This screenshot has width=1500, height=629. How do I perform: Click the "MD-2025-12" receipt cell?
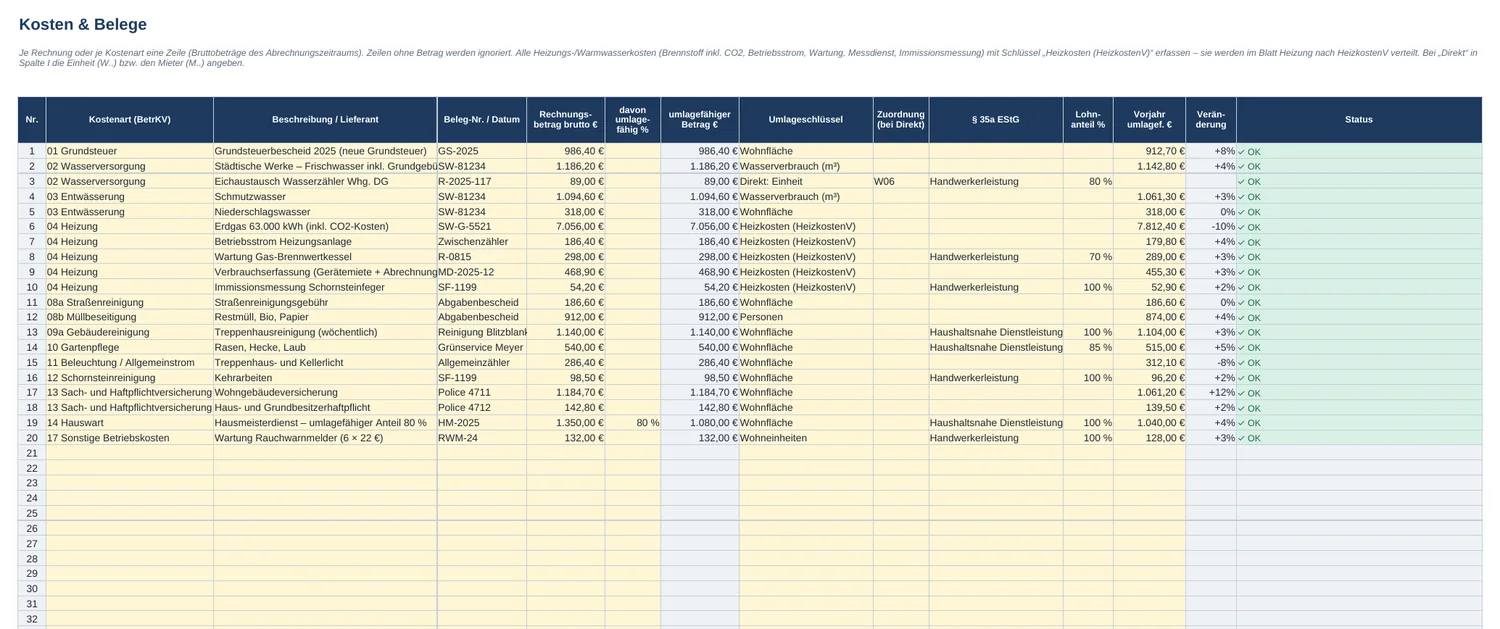pos(482,272)
